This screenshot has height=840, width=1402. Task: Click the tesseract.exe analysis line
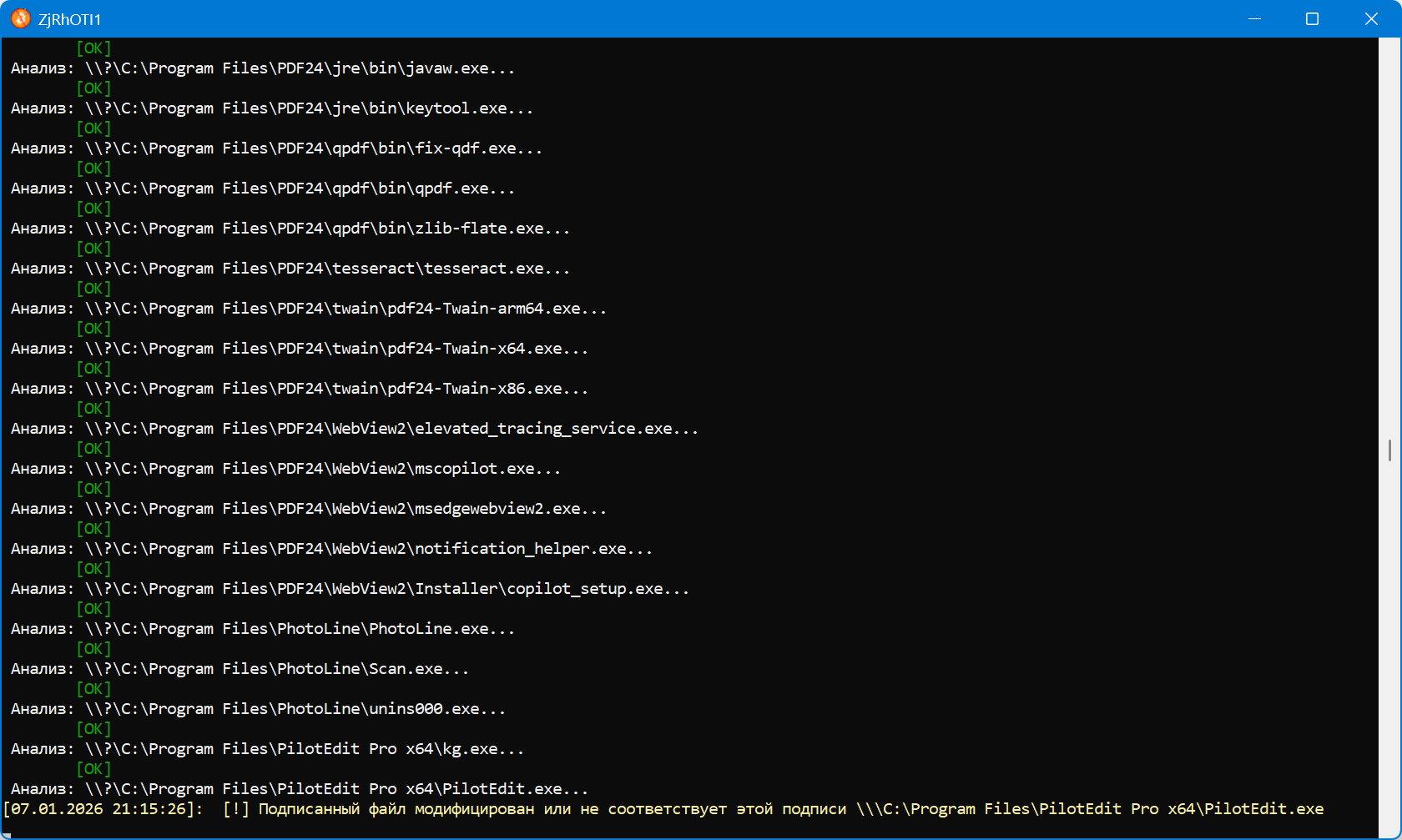point(290,269)
